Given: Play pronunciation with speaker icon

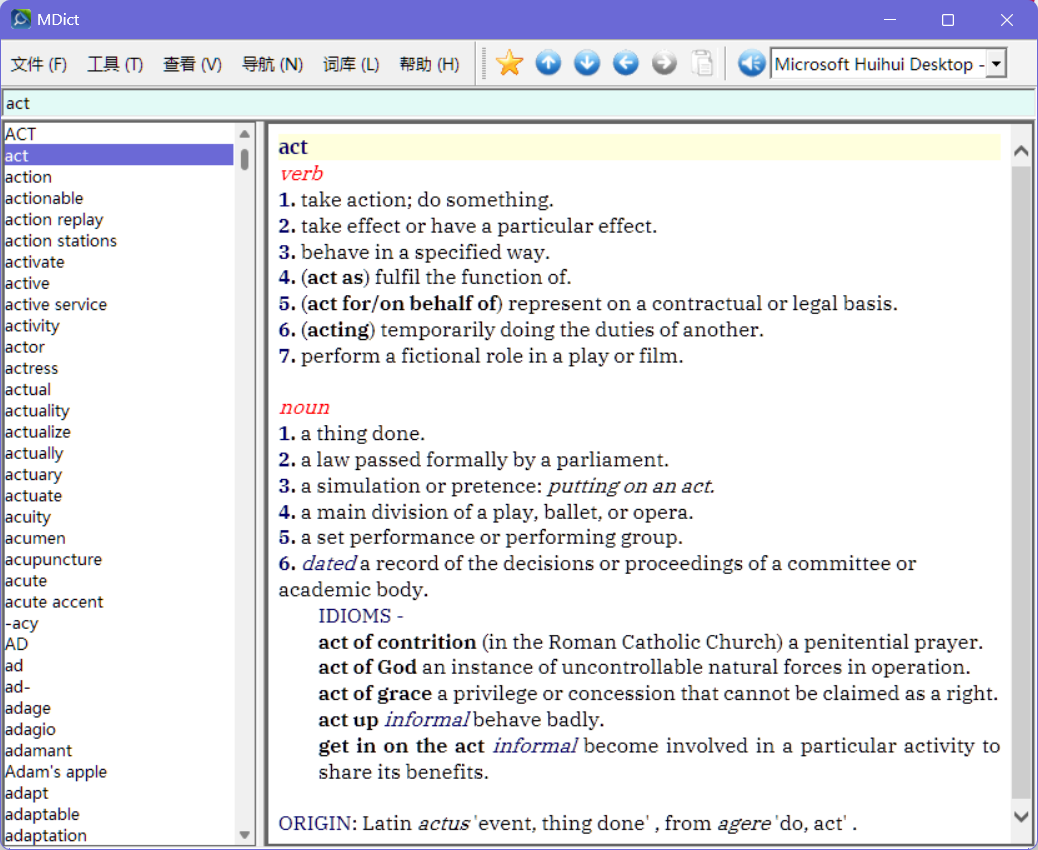Looking at the screenshot, I should [x=751, y=64].
